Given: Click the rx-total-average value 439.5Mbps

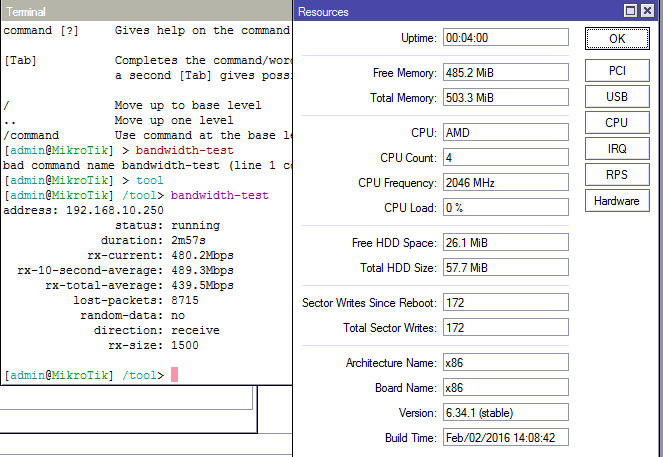Looking at the screenshot, I should pyautogui.click(x=202, y=285).
